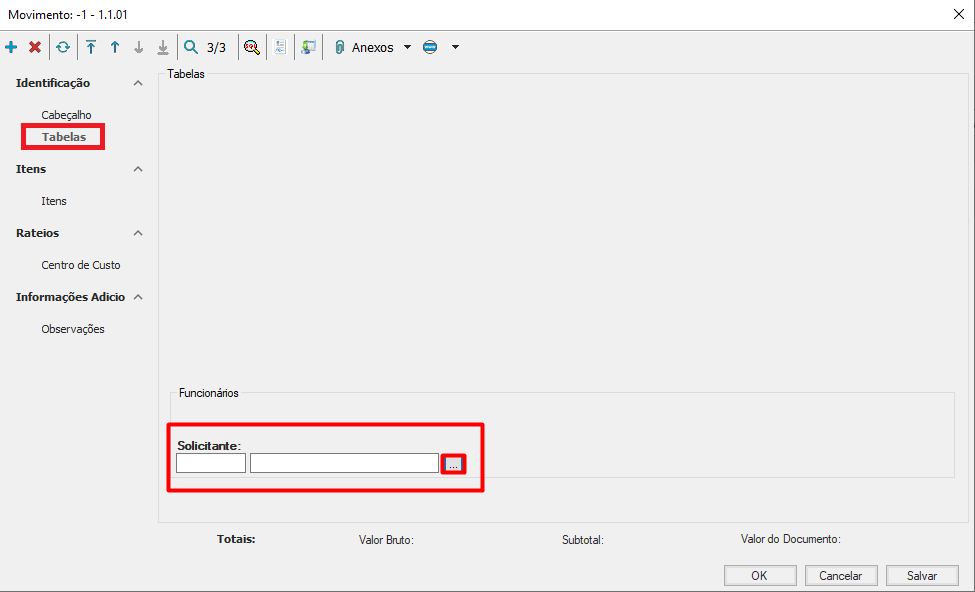Click the Solicitante code input field
Screen dimensions: 975x592
pyautogui.click(x=210, y=463)
